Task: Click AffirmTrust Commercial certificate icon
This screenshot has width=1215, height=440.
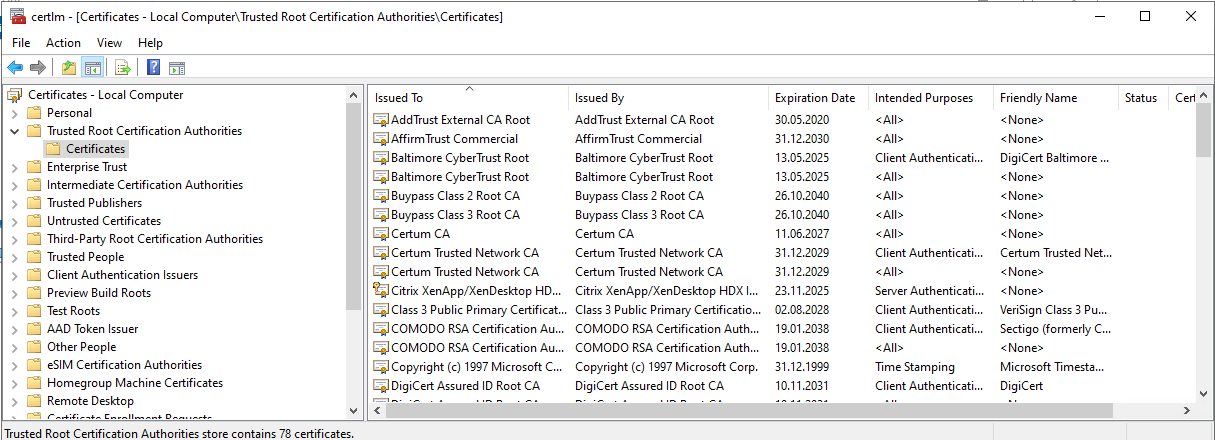Action: [381, 139]
